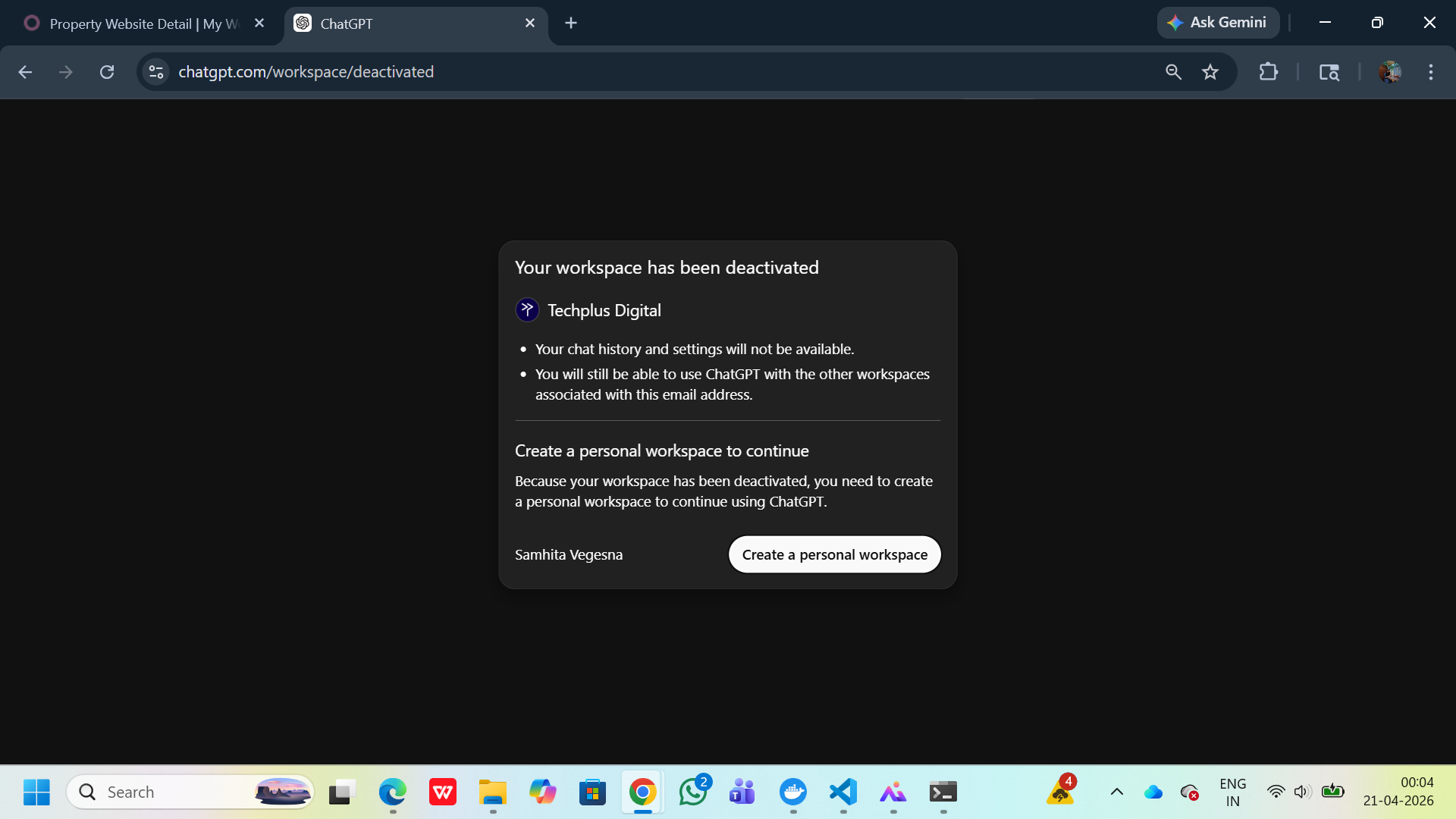
Task: Open the purple peaks app on taskbar
Action: [x=893, y=792]
